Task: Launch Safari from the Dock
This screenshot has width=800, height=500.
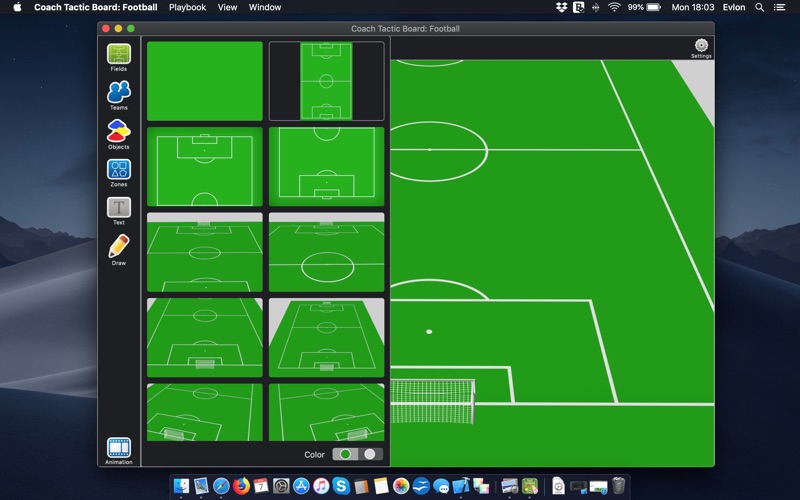Action: [x=221, y=486]
